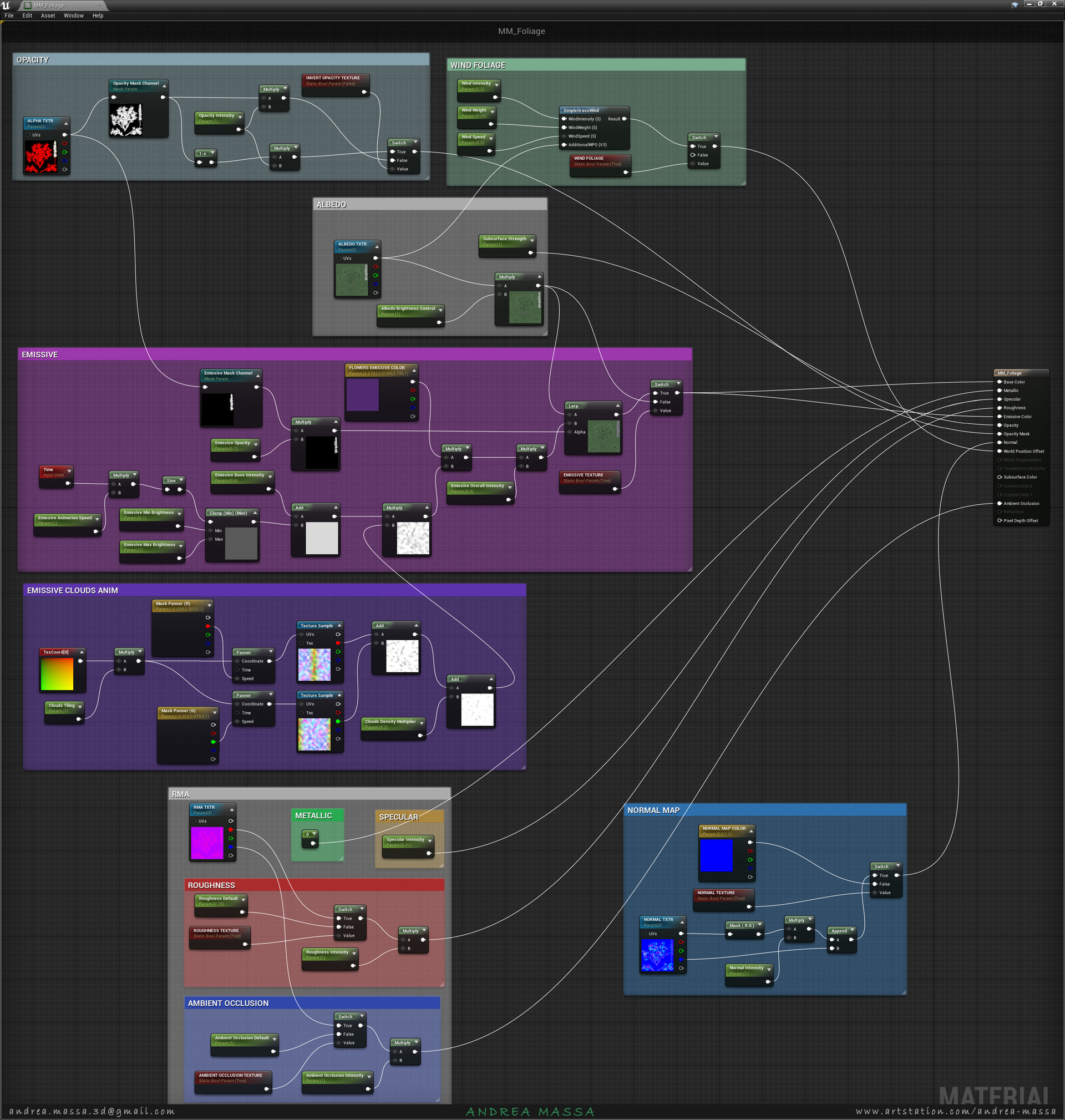Click the red output pin of RMA TXTR
This screenshot has height=1120, width=1065.
tap(231, 830)
